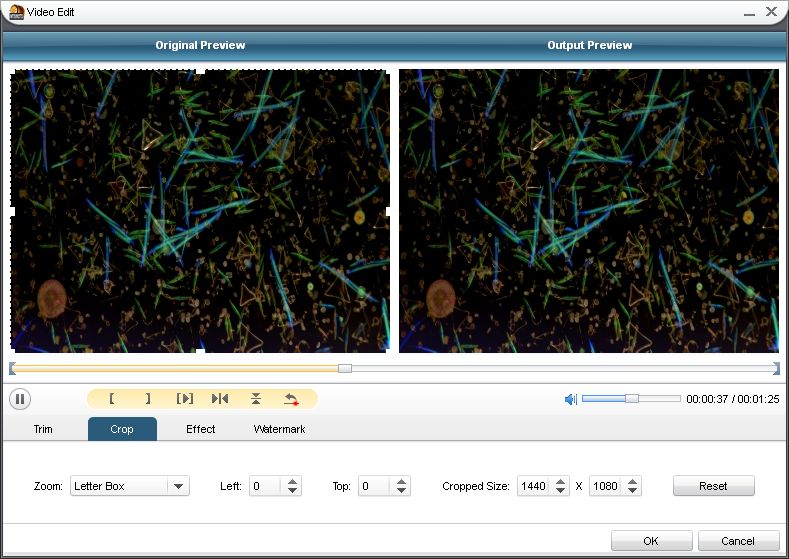The height and width of the screenshot is (559, 789).
Task: Click the Original Preview video with crop frame
Action: click(200, 211)
